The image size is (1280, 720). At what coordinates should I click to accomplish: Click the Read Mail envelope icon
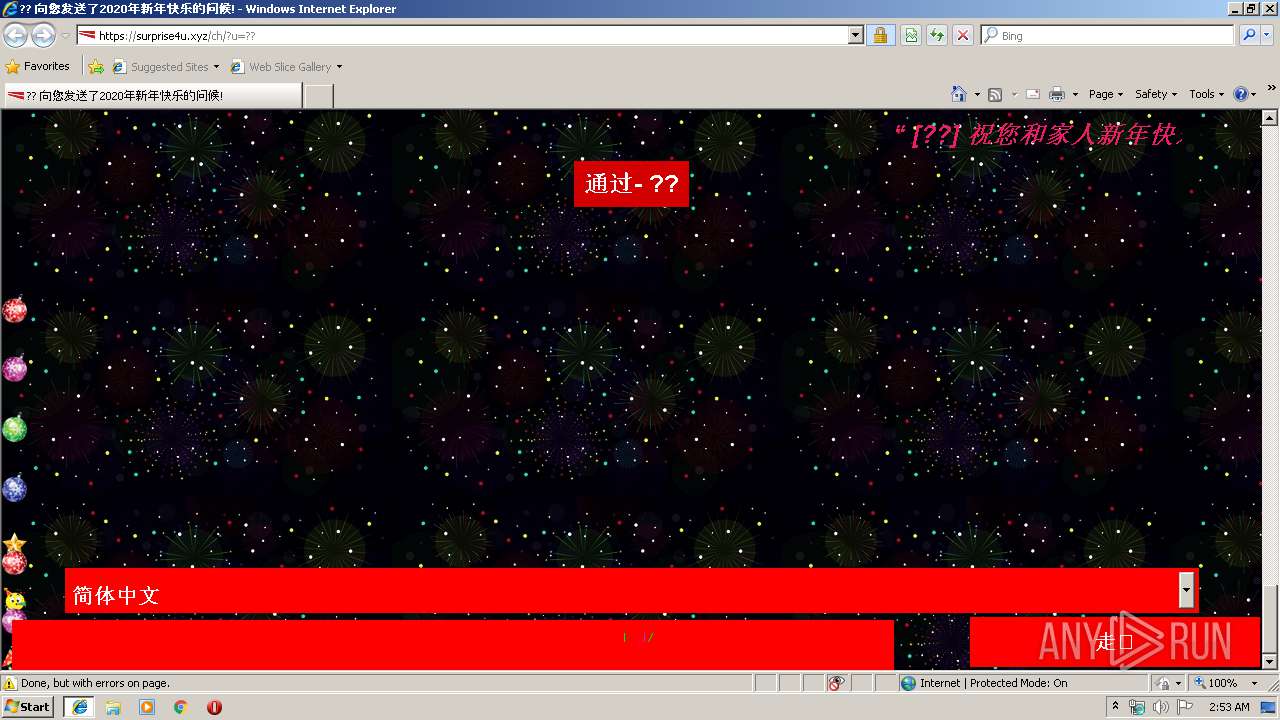tap(1033, 94)
